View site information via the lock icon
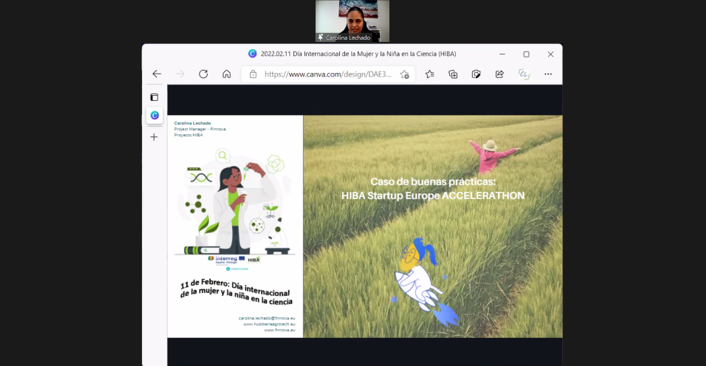The height and width of the screenshot is (366, 706). point(253,74)
